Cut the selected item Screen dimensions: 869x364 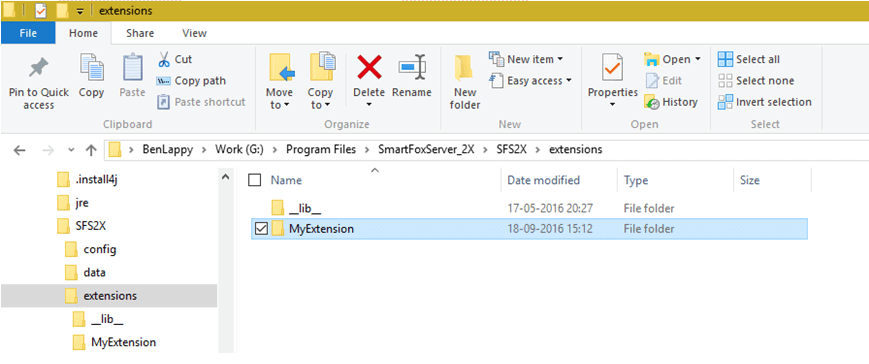[x=175, y=59]
